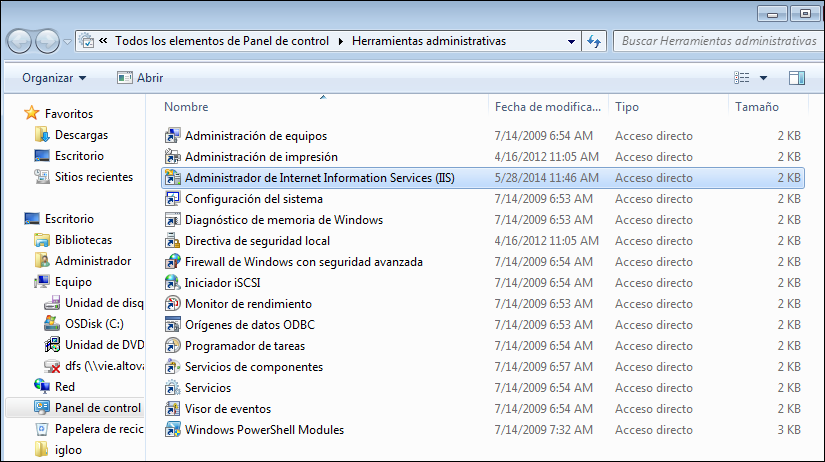Click the Orígenes de datos ODBC icon
The height and width of the screenshot is (462, 825).
tap(173, 325)
